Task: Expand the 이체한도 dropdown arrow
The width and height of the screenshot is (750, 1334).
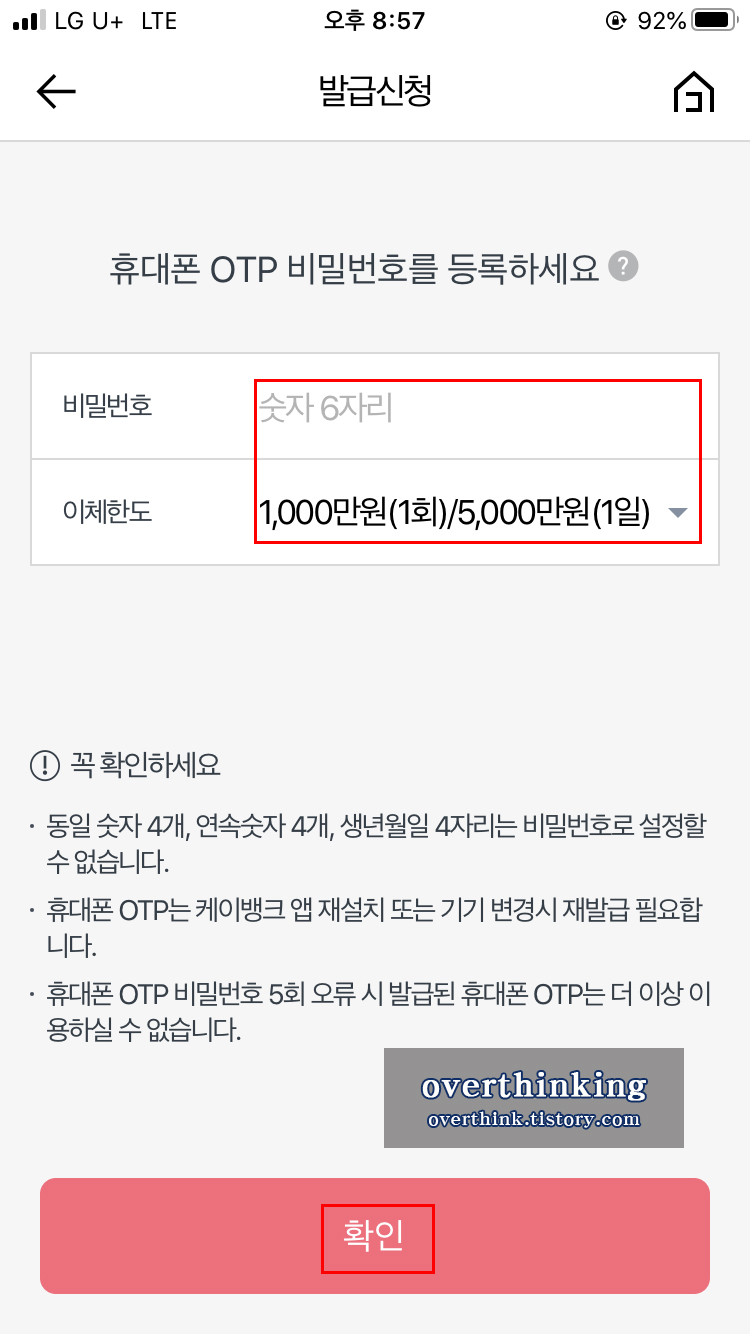Action: (677, 513)
